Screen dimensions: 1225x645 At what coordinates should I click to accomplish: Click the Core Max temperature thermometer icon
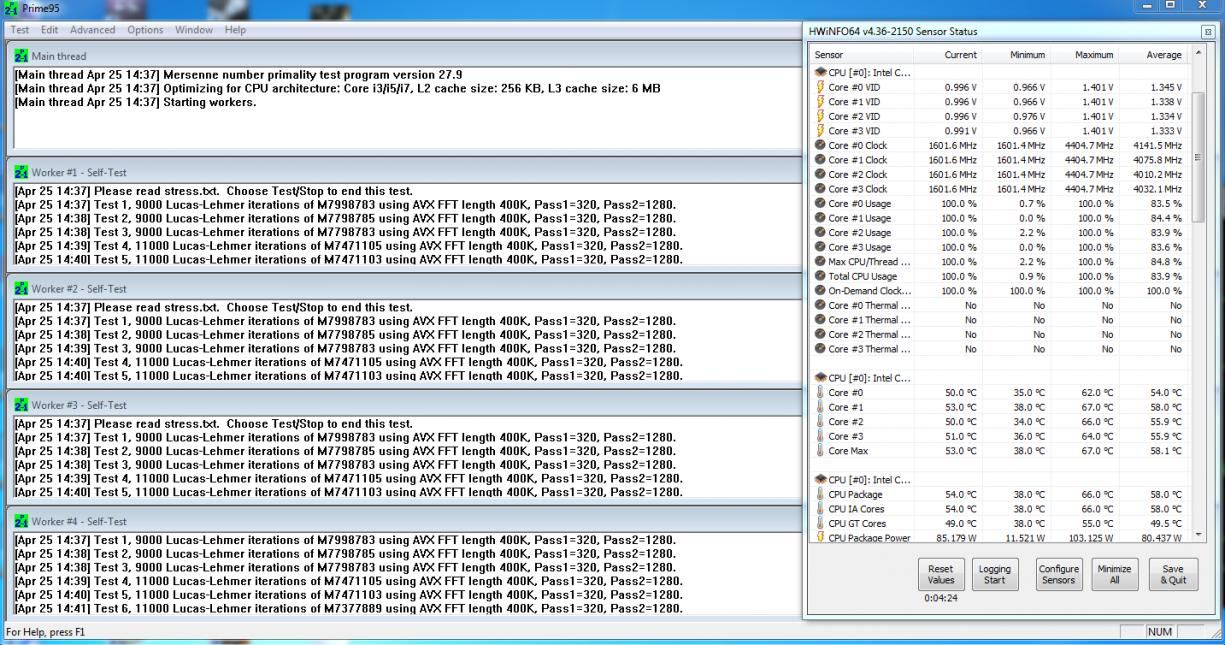(820, 451)
